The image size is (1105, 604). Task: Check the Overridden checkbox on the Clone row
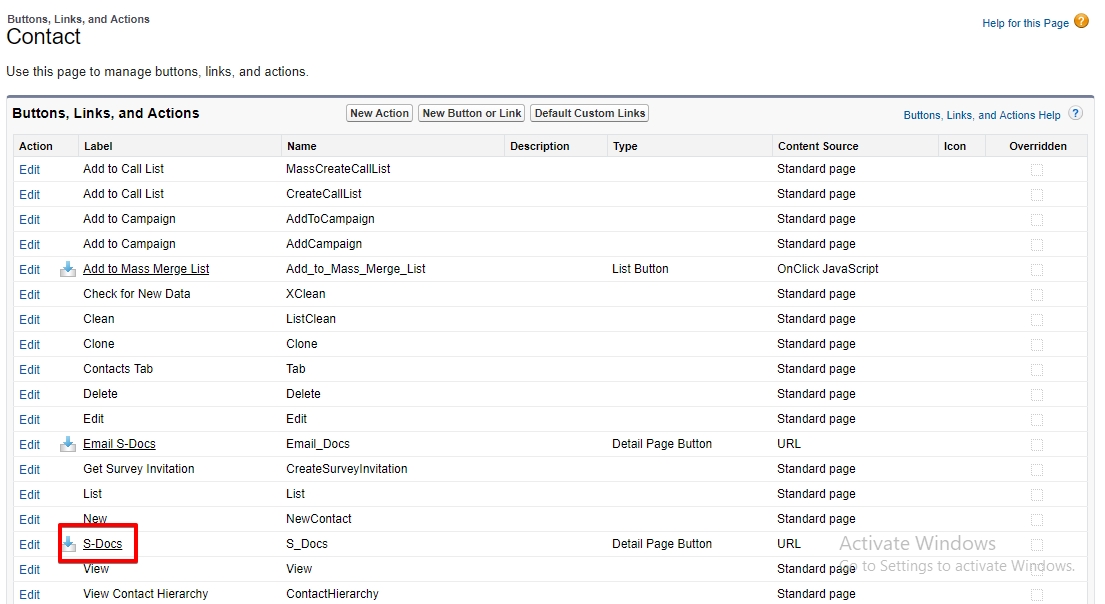click(1037, 344)
